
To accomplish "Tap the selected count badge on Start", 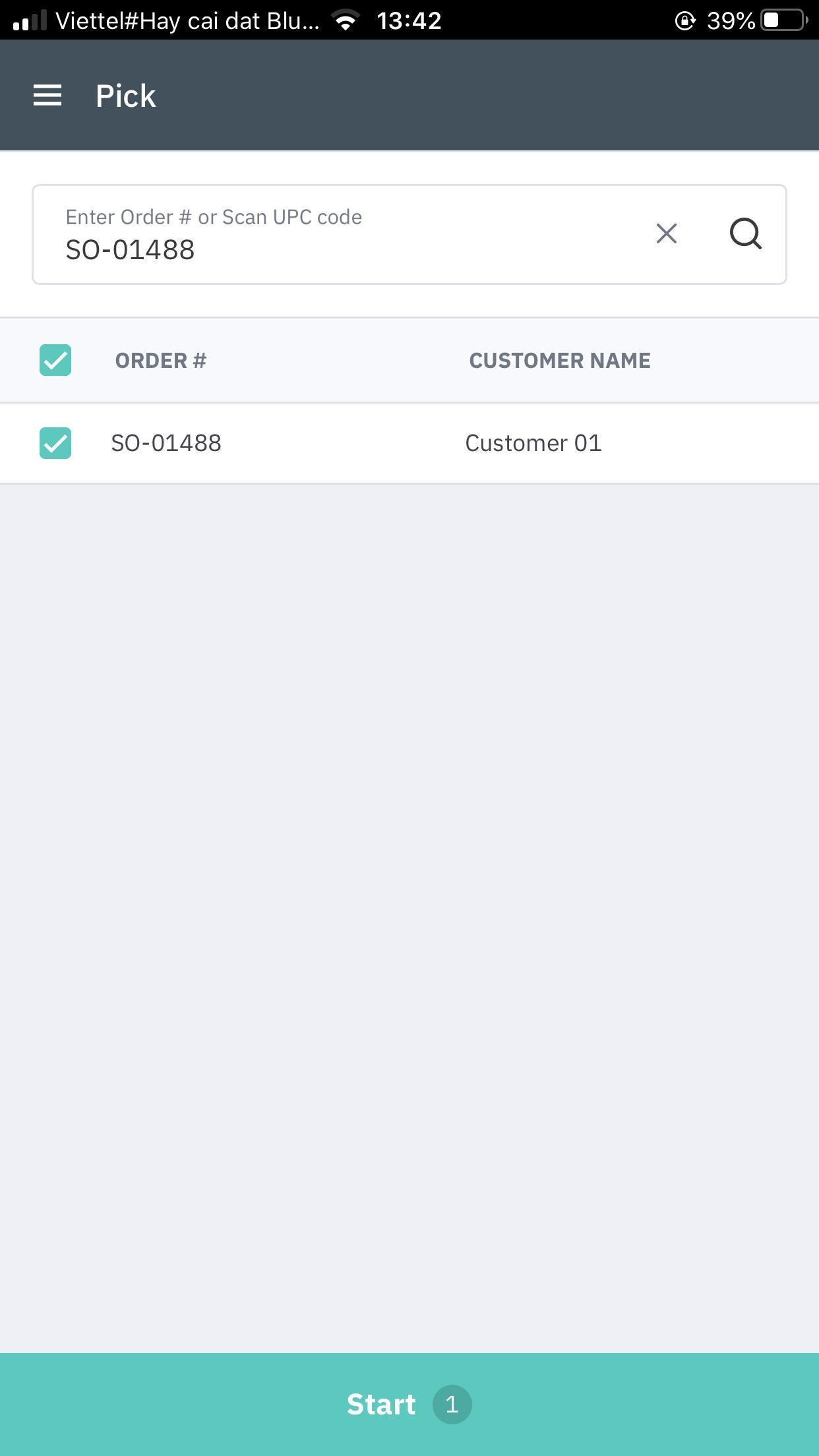I will [452, 1405].
